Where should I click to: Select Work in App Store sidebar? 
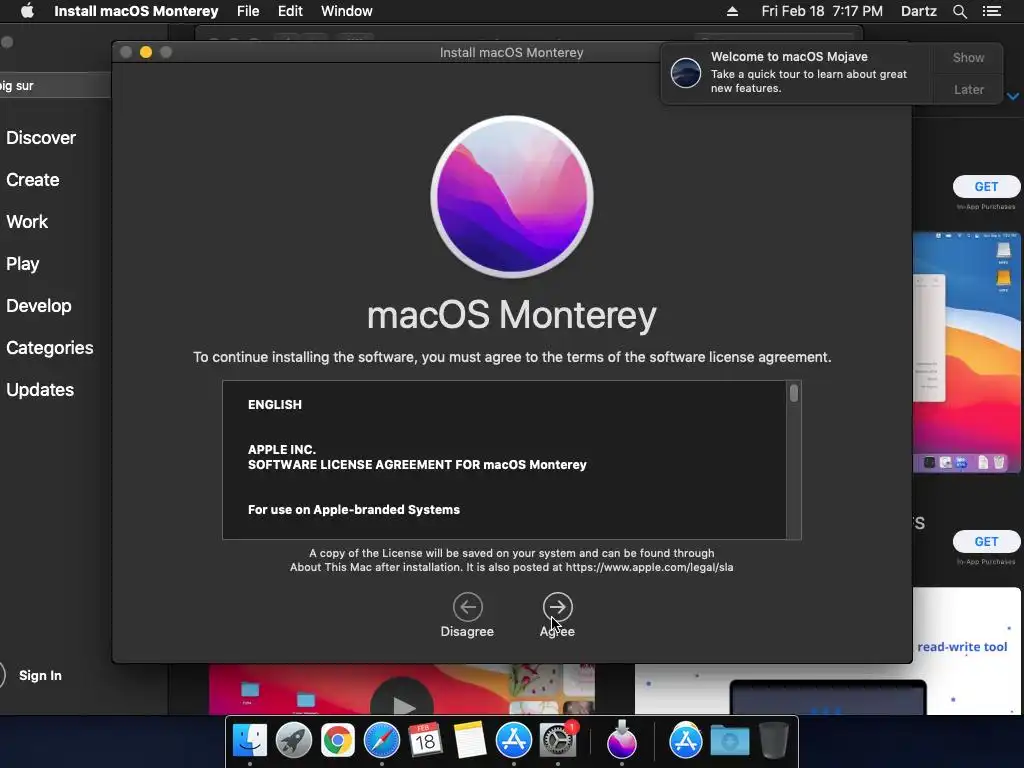pos(27,221)
